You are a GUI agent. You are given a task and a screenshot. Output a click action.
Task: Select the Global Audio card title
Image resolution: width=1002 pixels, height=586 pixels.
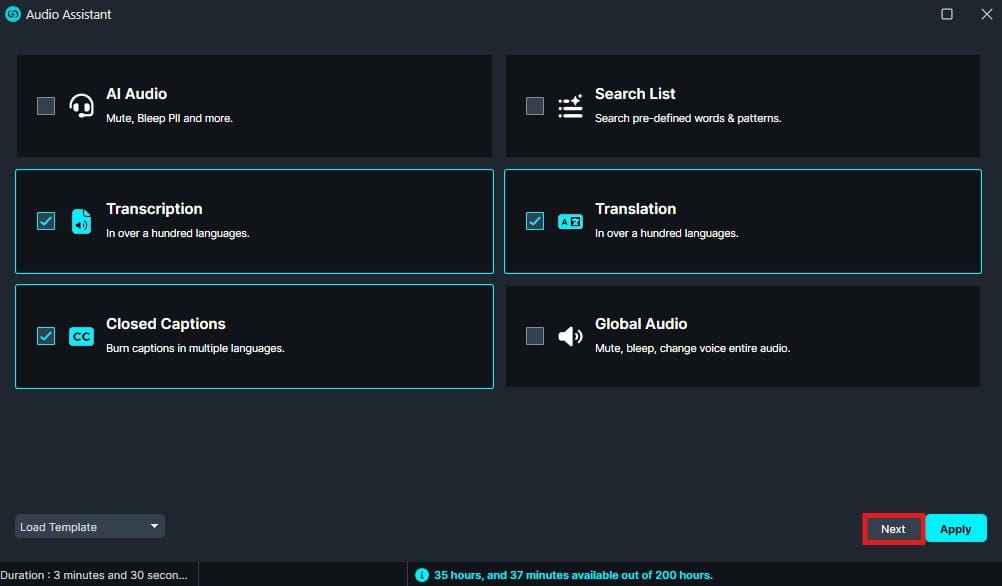(640, 324)
